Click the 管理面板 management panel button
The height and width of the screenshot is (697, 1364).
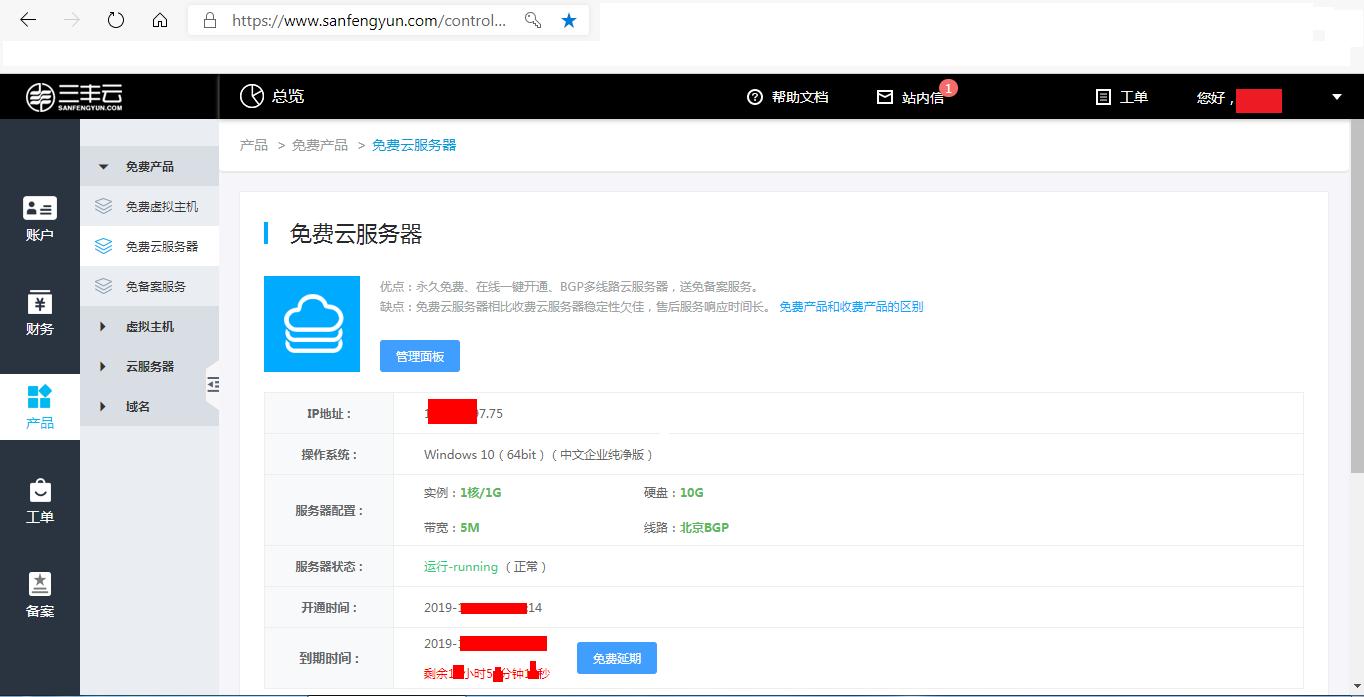pos(419,355)
